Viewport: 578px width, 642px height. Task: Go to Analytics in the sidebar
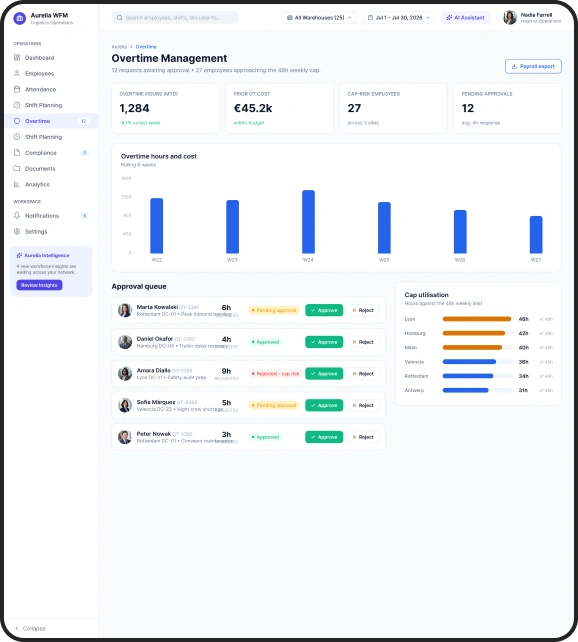pos(51,184)
